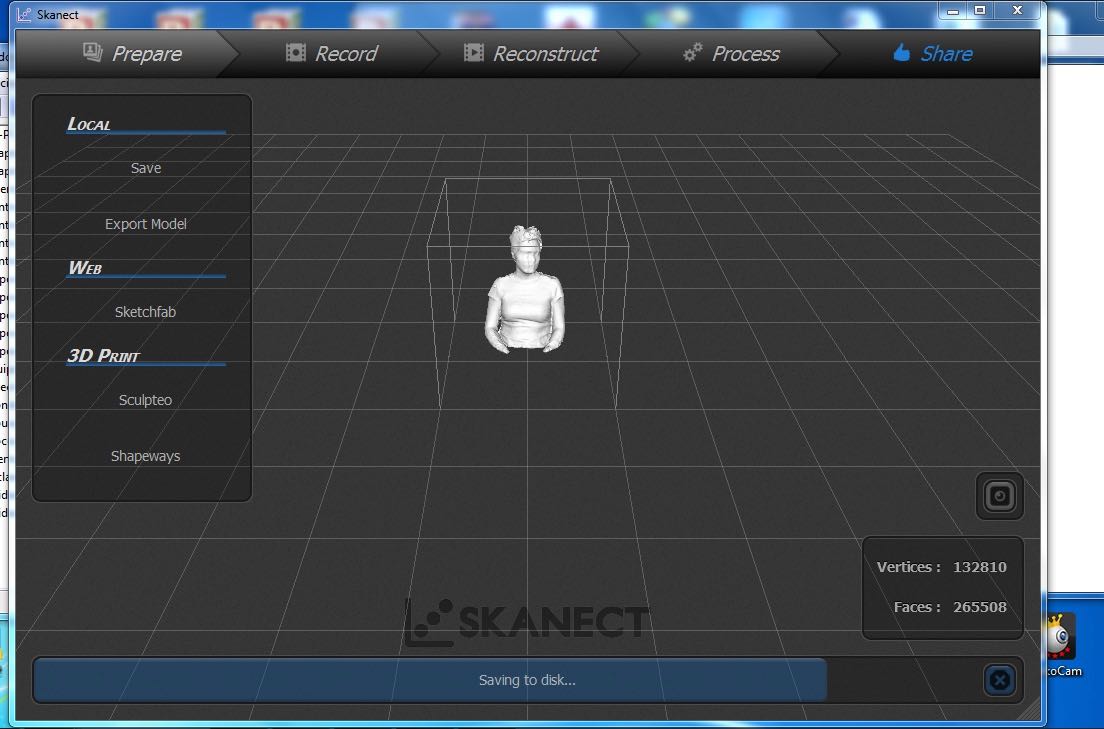Screen dimensions: 1104x729
Task: Click the 3D Print section heading
Action: 104,356
